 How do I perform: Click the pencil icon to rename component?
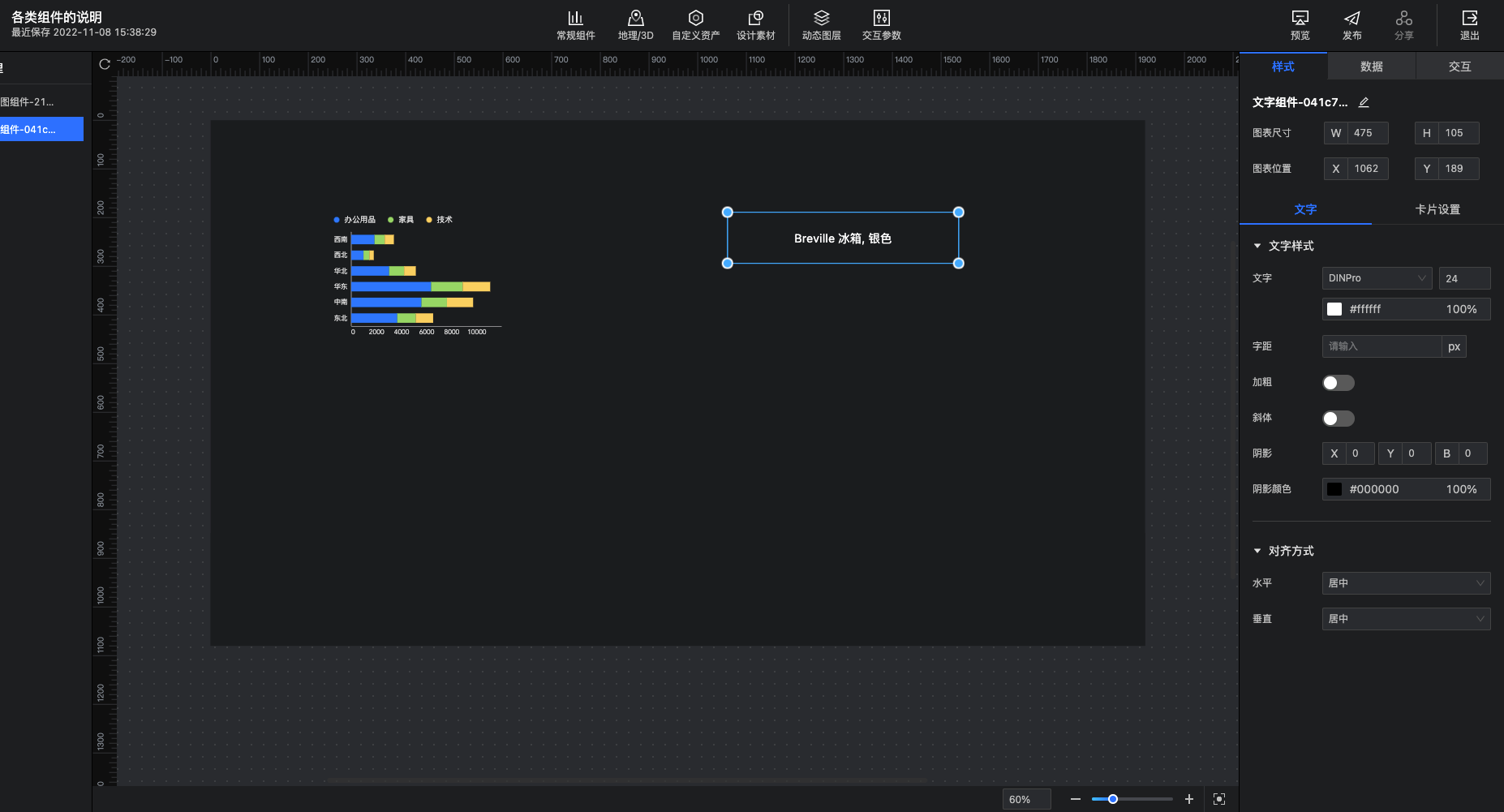pyautogui.click(x=1364, y=103)
